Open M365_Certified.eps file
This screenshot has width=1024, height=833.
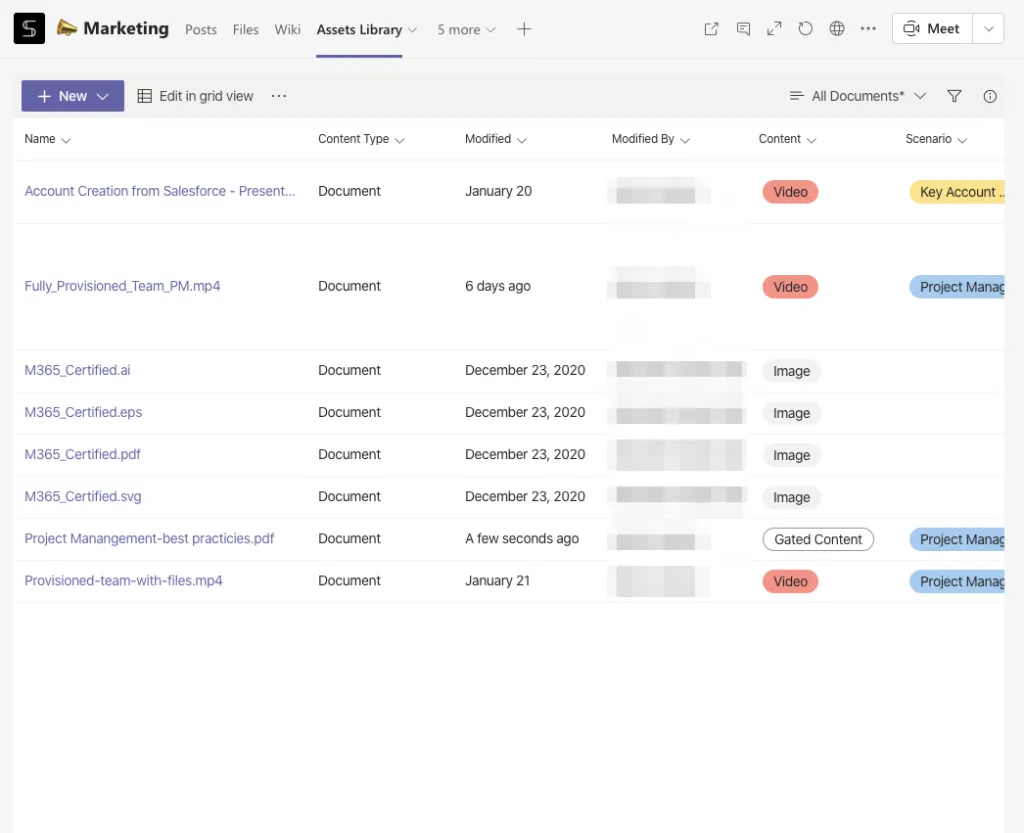(x=83, y=413)
